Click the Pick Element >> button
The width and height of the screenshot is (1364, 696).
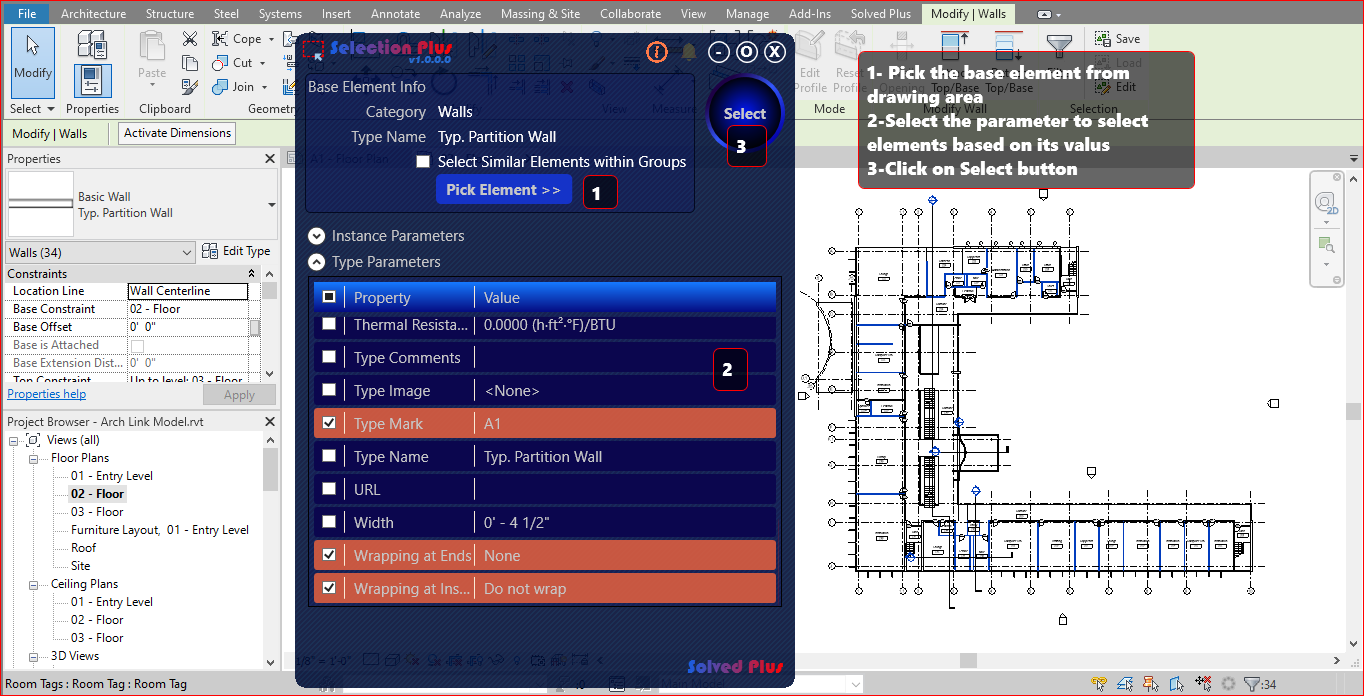click(503, 190)
